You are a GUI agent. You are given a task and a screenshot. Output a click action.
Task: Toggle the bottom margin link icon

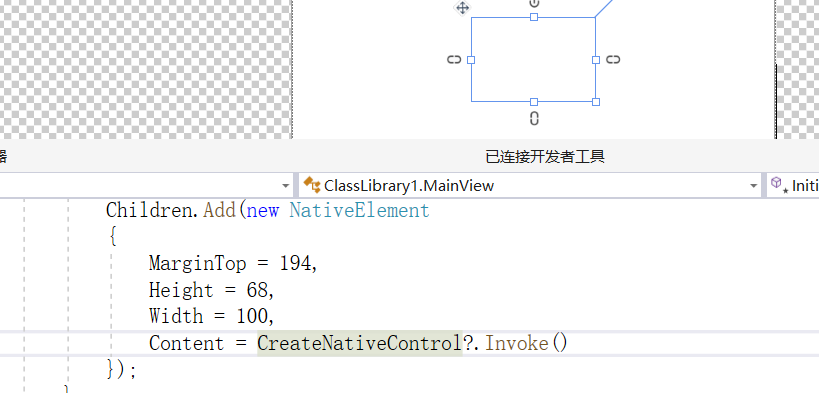pyautogui.click(x=534, y=119)
